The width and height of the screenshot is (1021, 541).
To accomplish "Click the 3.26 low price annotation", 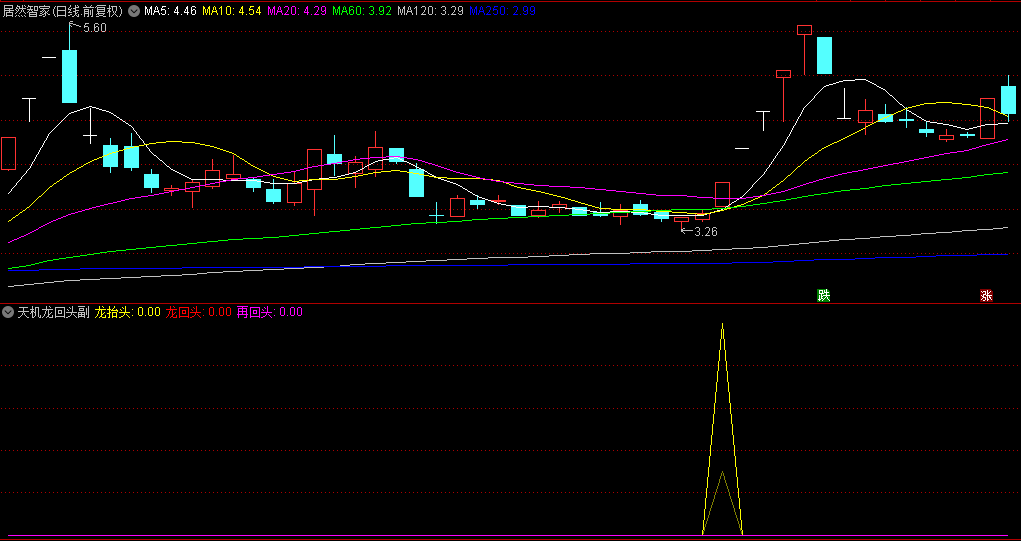I will click(706, 231).
